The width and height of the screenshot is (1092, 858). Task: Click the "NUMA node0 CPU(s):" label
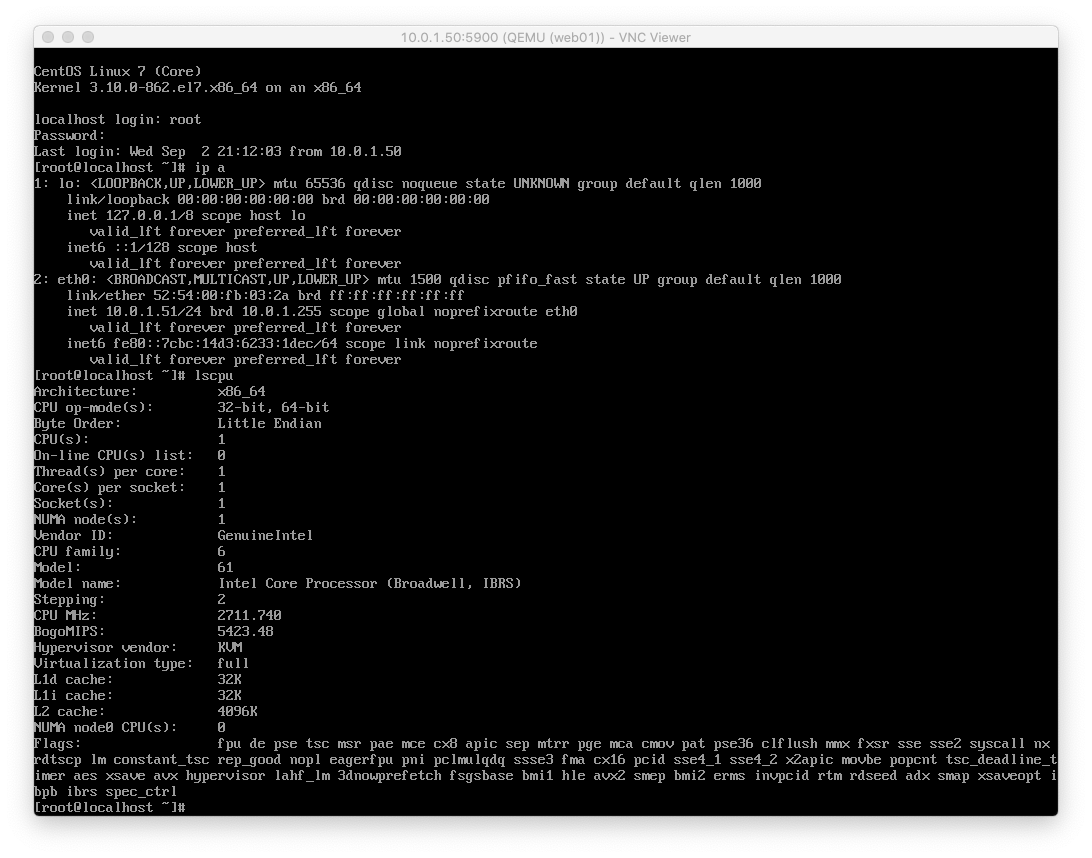click(x=105, y=728)
